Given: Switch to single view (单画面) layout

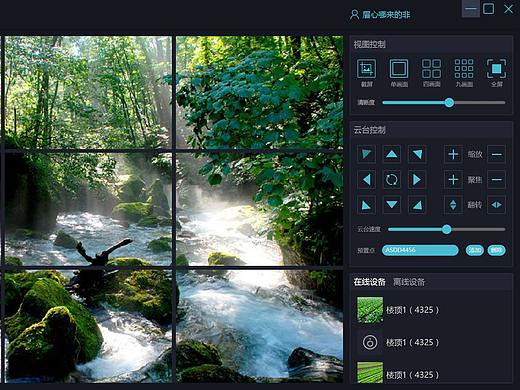Looking at the screenshot, I should pyautogui.click(x=399, y=69).
